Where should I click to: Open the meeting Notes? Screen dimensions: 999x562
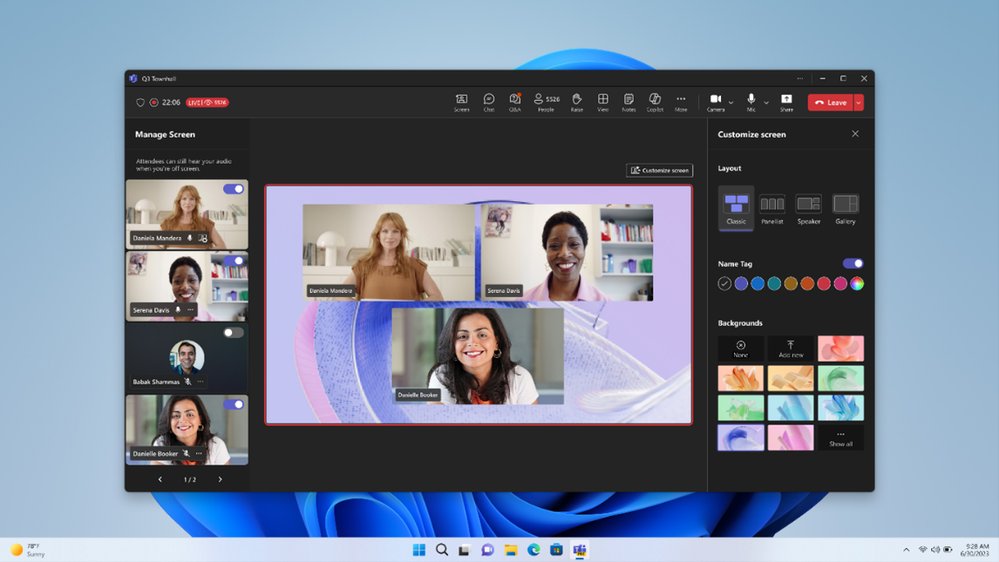[628, 101]
